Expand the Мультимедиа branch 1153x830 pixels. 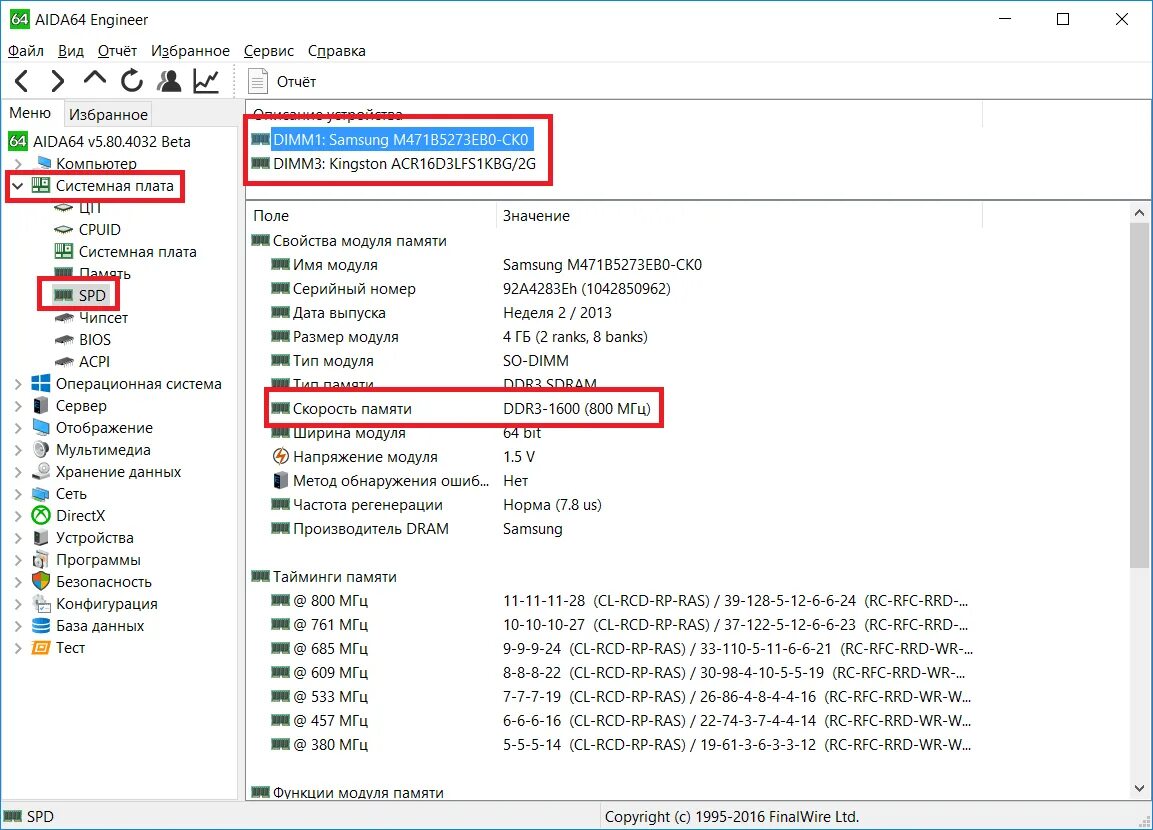pos(18,450)
